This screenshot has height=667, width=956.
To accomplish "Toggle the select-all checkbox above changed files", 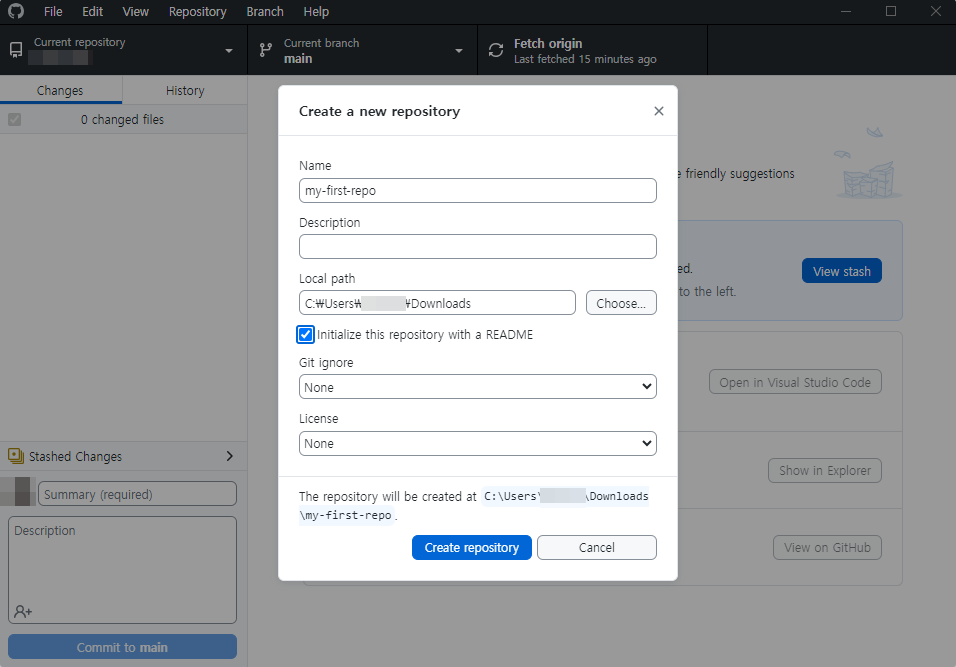I will pyautogui.click(x=14, y=119).
